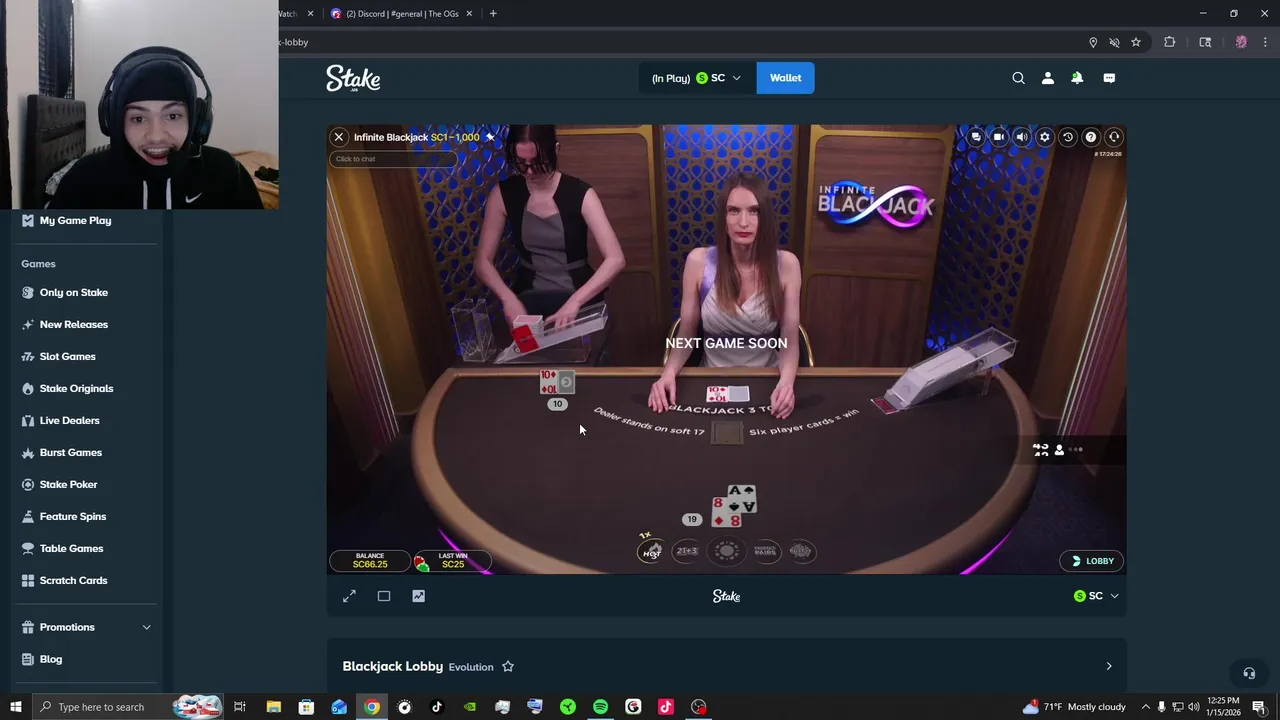Open site search magnifier icon
This screenshot has height=720, width=1280.
point(1018,78)
